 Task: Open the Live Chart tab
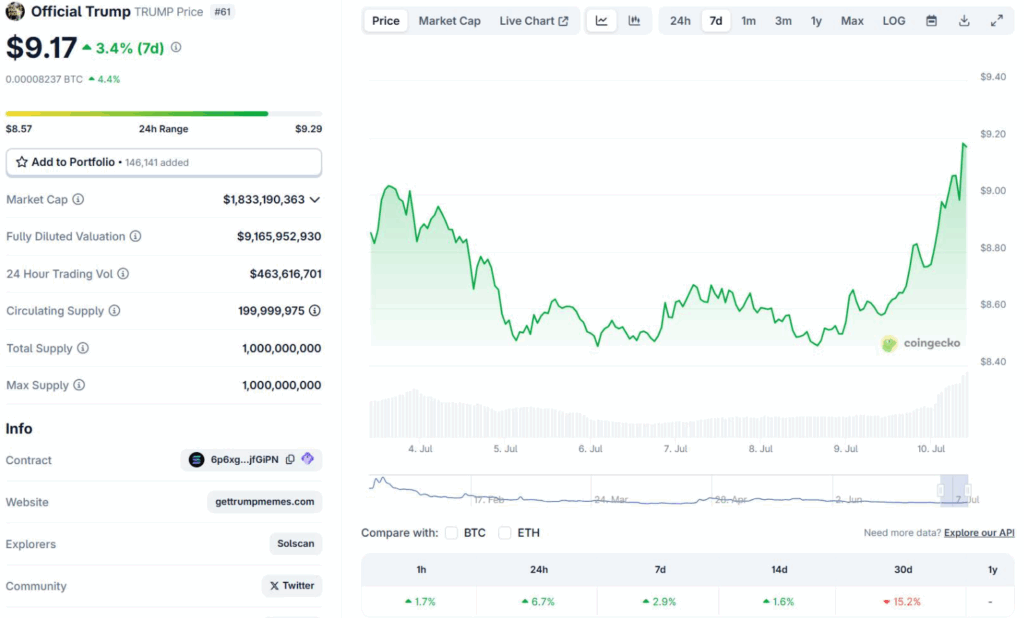tap(534, 21)
